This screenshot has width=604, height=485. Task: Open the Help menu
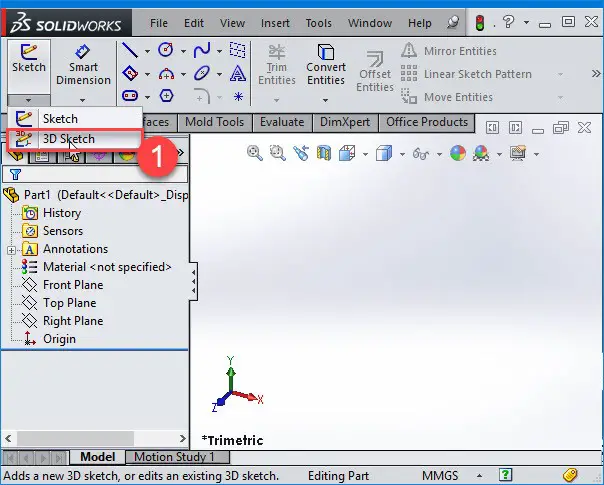[419, 23]
